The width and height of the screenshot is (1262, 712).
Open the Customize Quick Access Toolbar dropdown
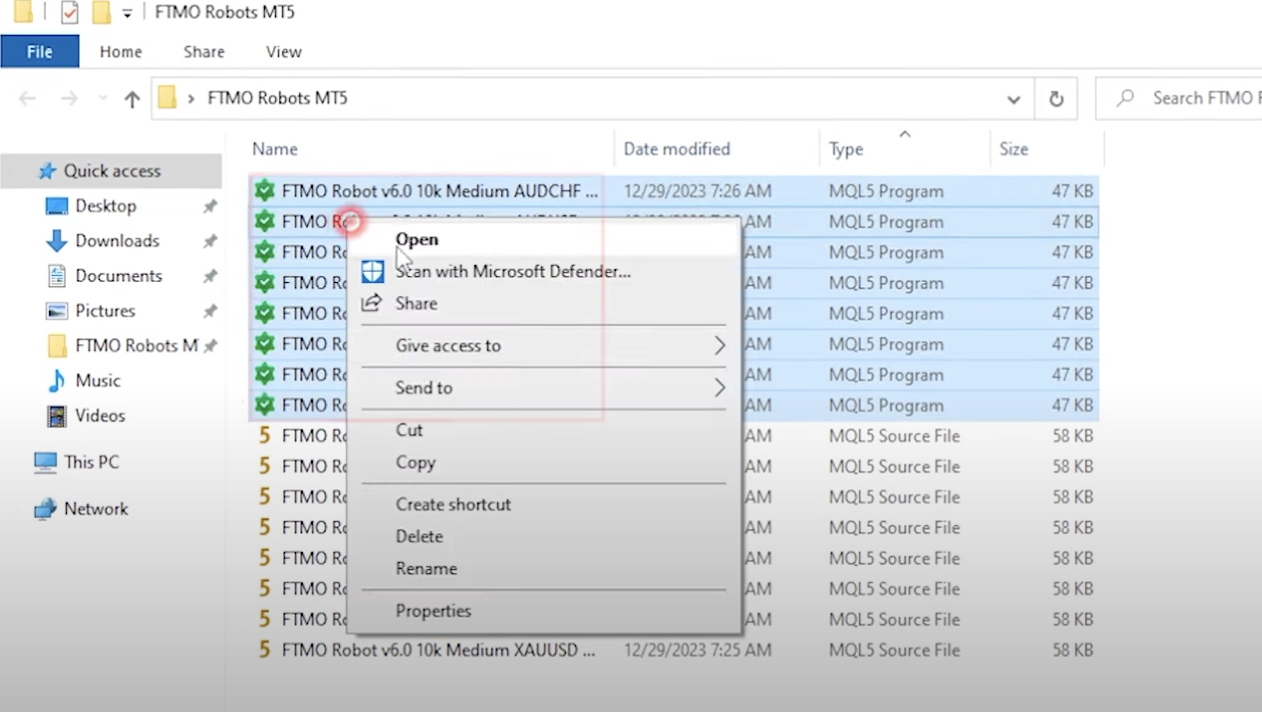click(127, 14)
